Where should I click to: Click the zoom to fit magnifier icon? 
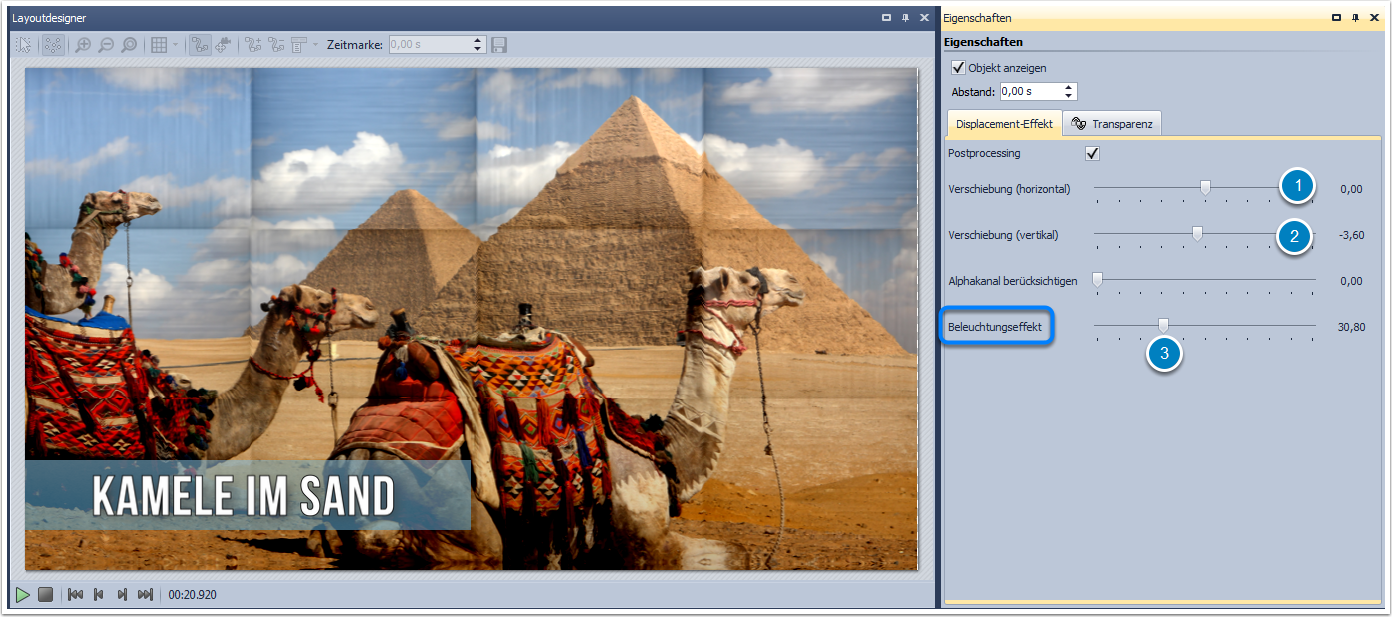pyautogui.click(x=129, y=45)
